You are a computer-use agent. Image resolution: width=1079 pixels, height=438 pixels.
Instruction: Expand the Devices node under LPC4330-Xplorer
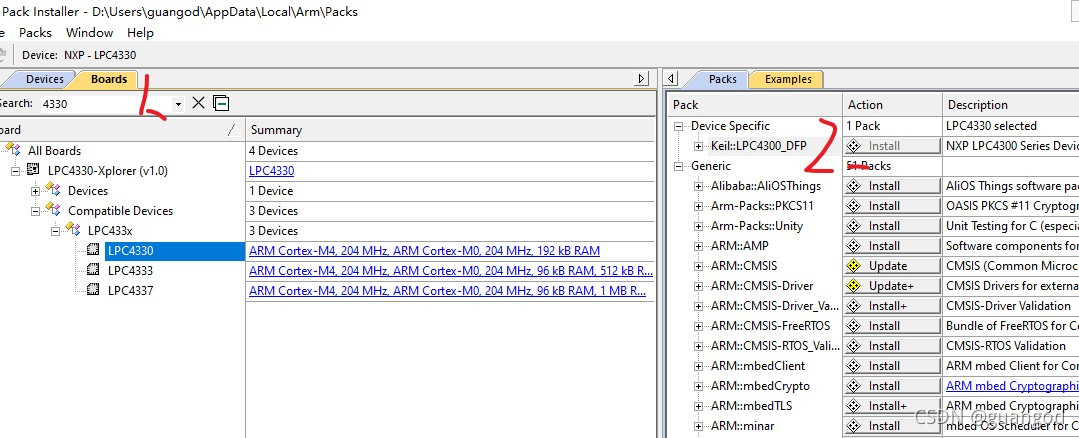(x=35, y=191)
